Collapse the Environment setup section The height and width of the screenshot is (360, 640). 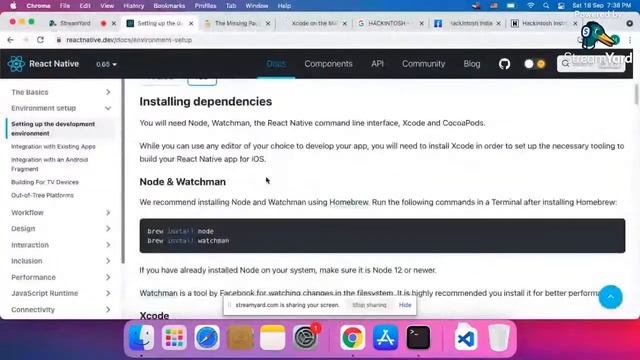(x=61, y=108)
